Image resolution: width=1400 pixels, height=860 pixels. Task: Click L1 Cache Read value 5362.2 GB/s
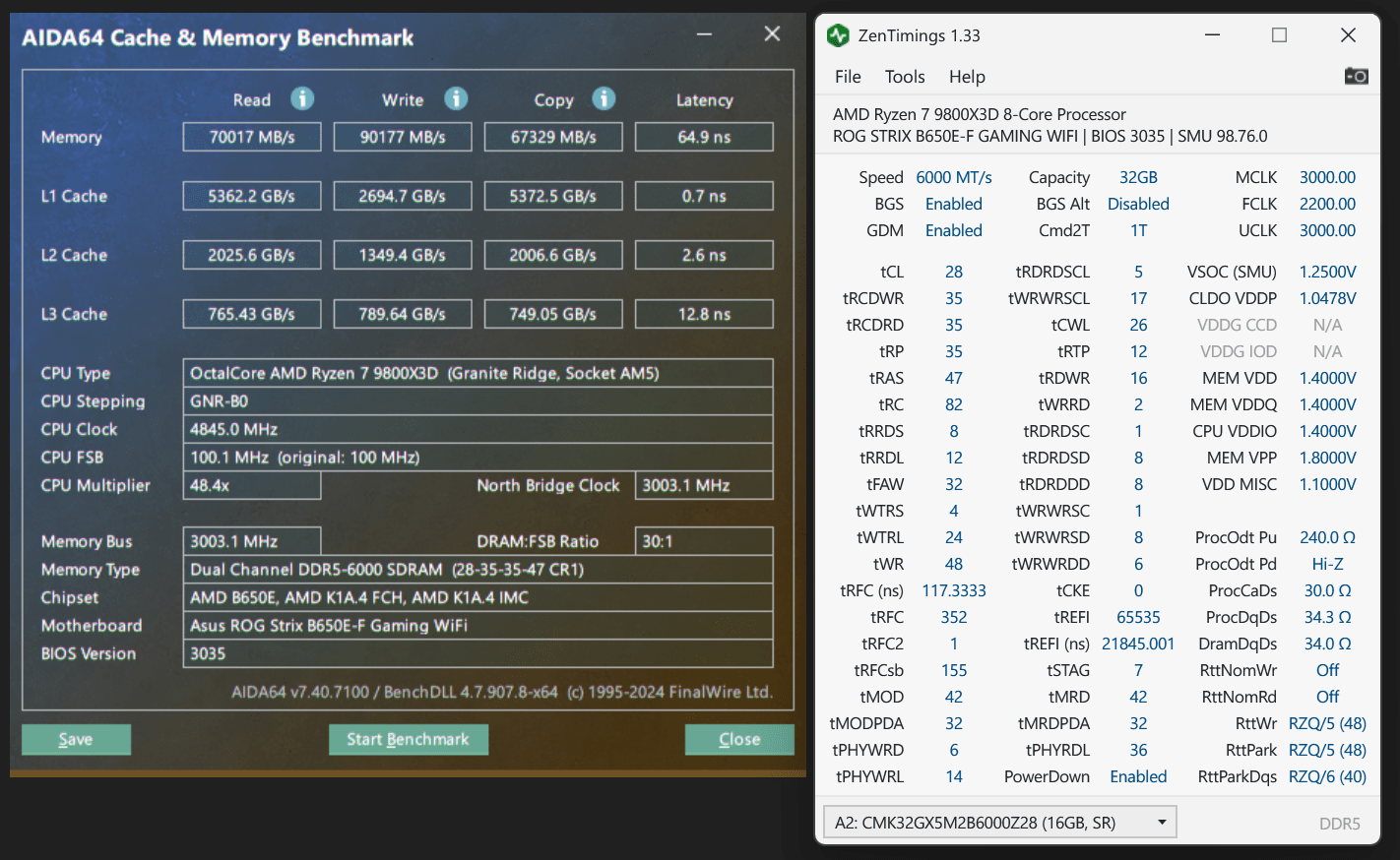pyautogui.click(x=252, y=196)
